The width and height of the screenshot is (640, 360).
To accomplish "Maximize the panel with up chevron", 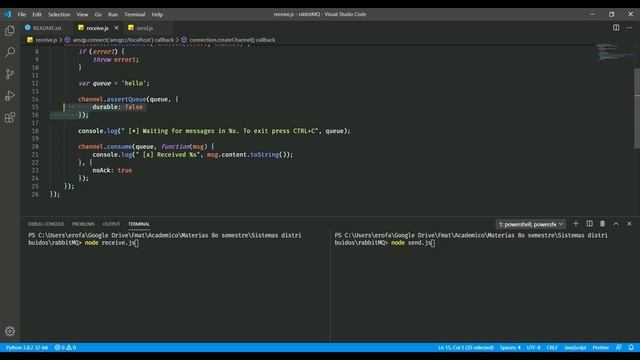I will pos(616,224).
